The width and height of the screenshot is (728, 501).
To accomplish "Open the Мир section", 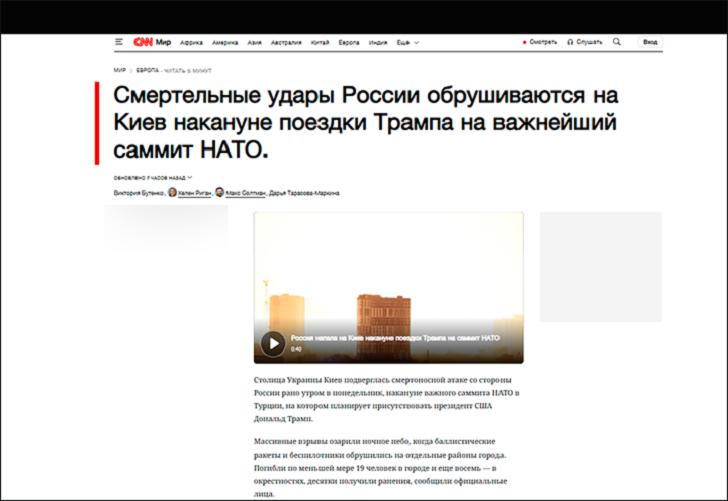I will coord(163,42).
